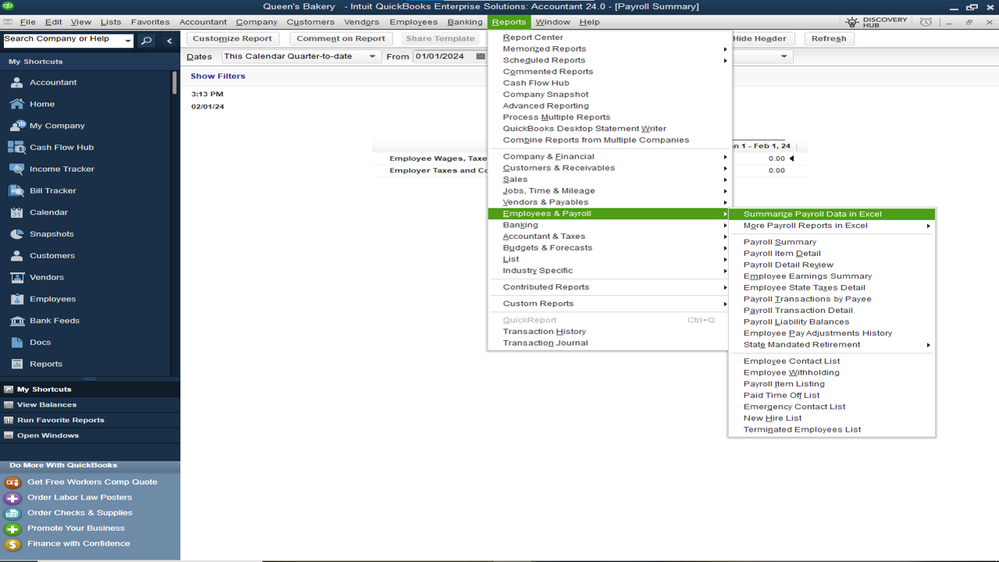Click the sidebar shortcuts scrollbar

174,83
